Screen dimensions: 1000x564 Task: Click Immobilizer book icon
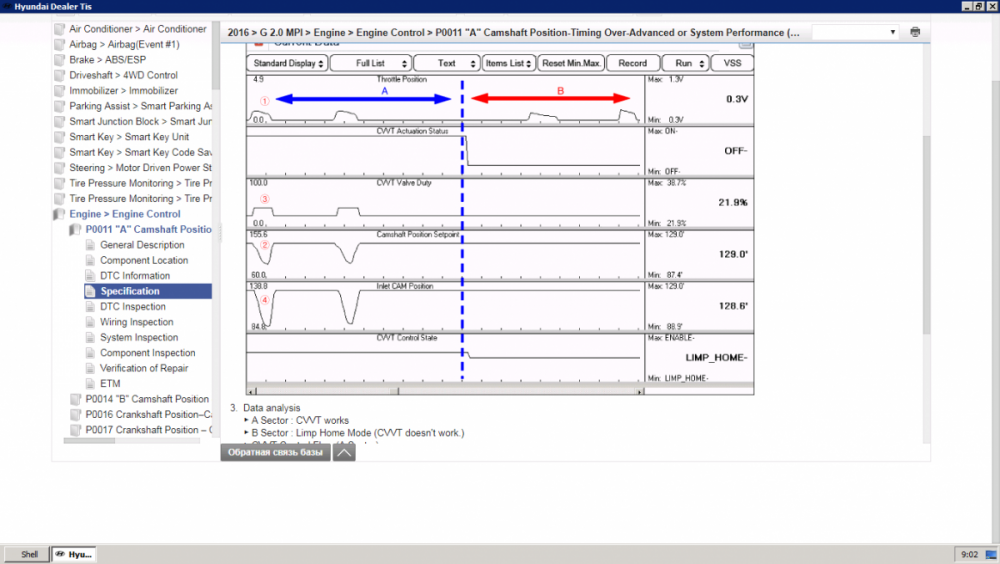point(59,91)
